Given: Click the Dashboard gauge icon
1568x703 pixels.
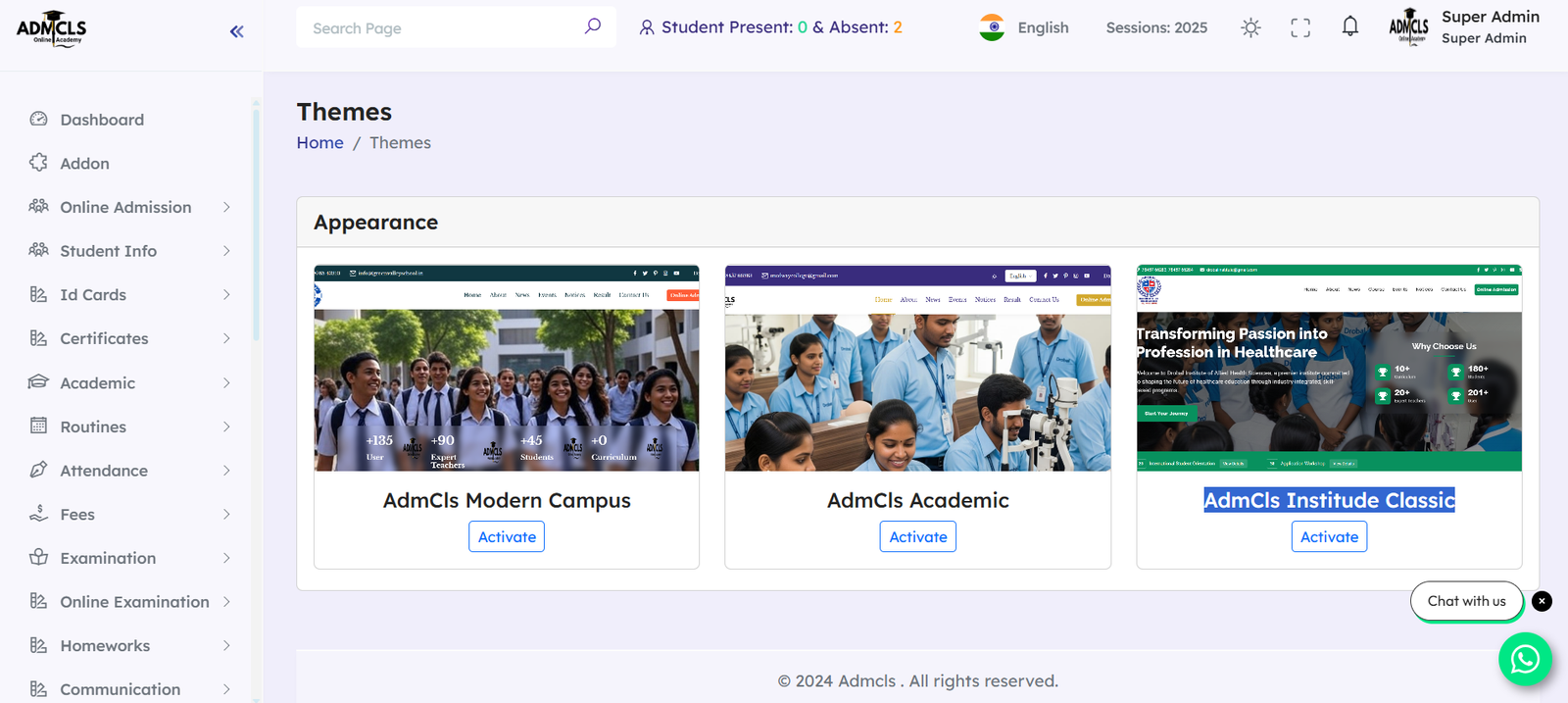Looking at the screenshot, I should point(38,119).
